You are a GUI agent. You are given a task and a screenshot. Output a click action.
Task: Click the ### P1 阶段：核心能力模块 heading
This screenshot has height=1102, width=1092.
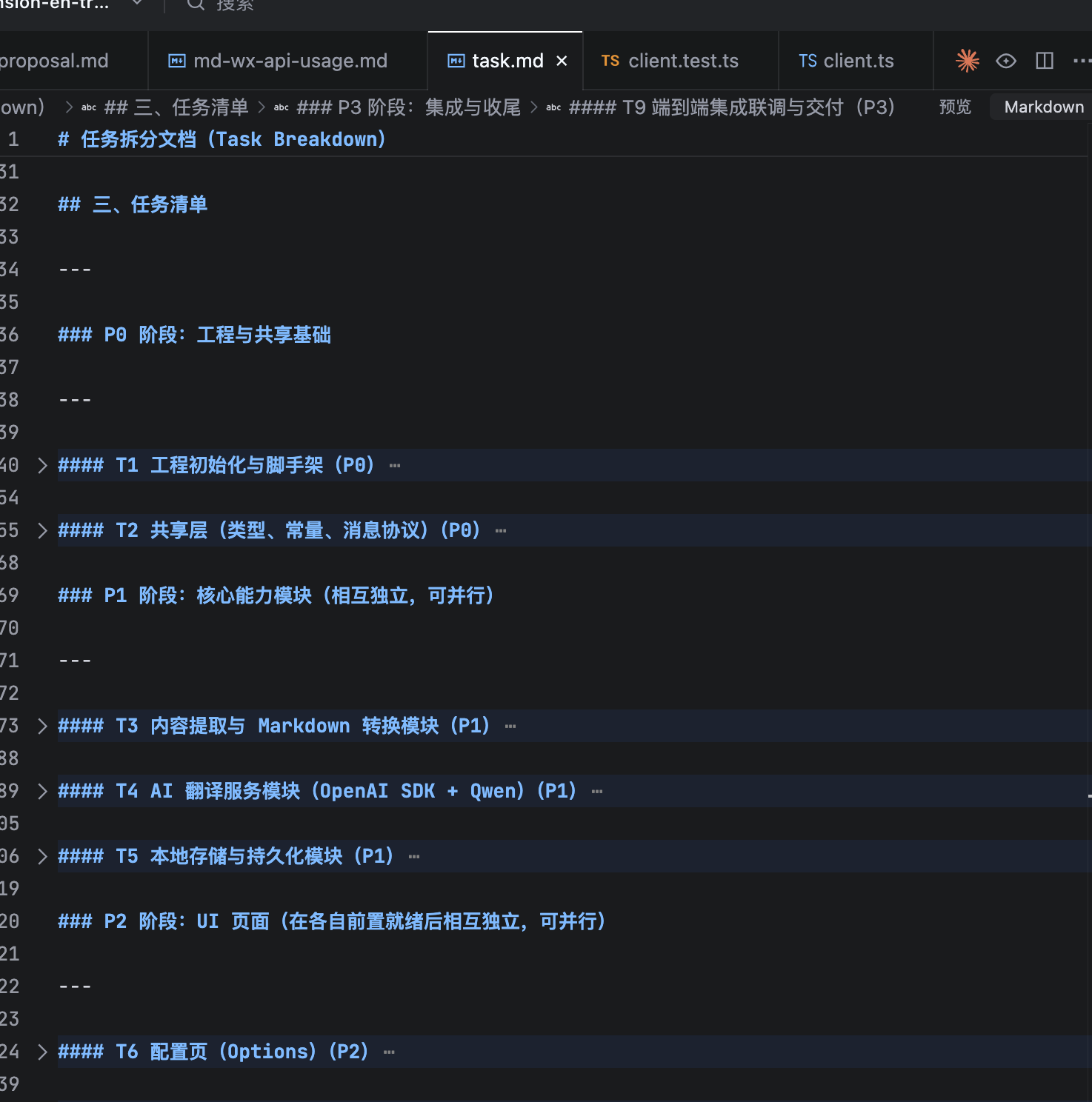[x=276, y=595]
